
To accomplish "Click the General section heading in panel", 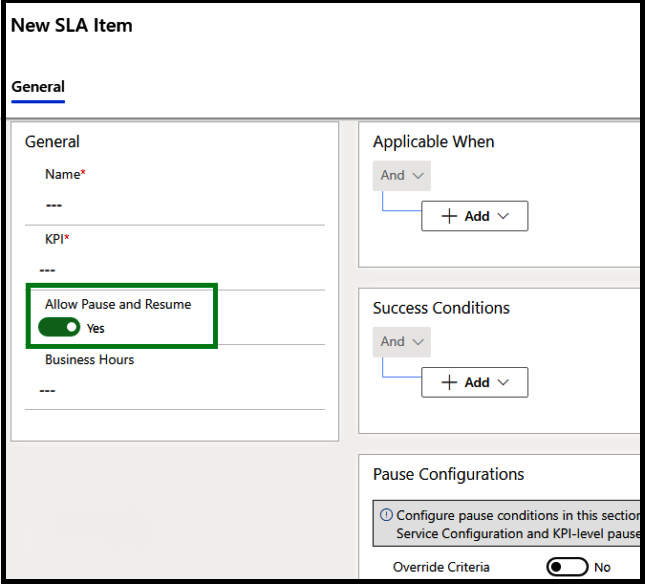I will [x=52, y=142].
